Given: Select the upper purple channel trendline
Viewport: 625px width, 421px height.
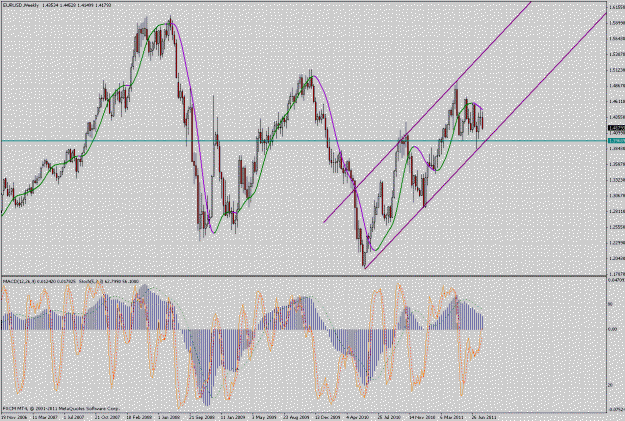Looking at the screenshot, I should [427, 112].
